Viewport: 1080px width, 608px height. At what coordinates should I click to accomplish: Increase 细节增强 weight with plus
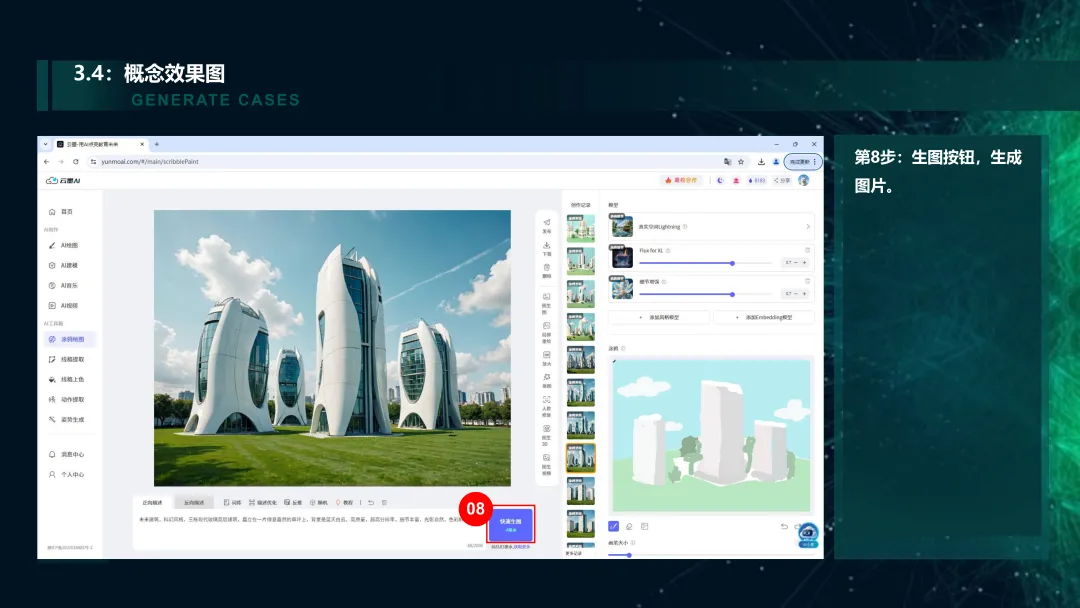point(804,294)
